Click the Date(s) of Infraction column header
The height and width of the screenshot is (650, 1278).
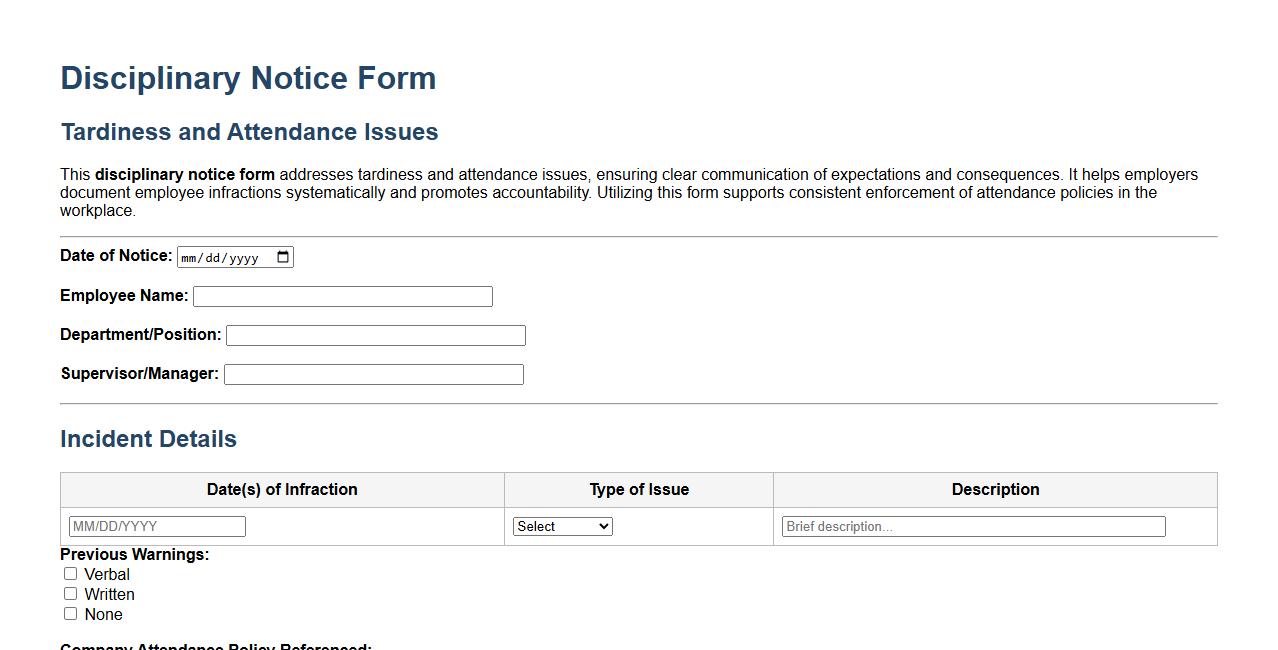tap(283, 489)
